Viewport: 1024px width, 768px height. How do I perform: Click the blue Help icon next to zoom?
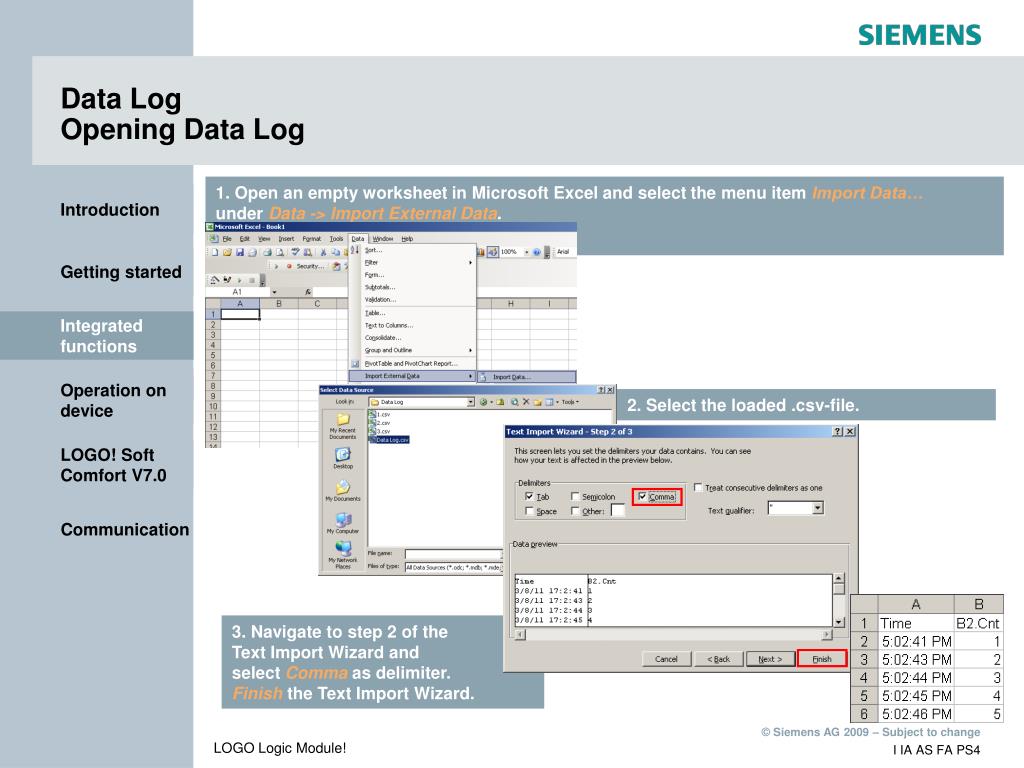[537, 252]
